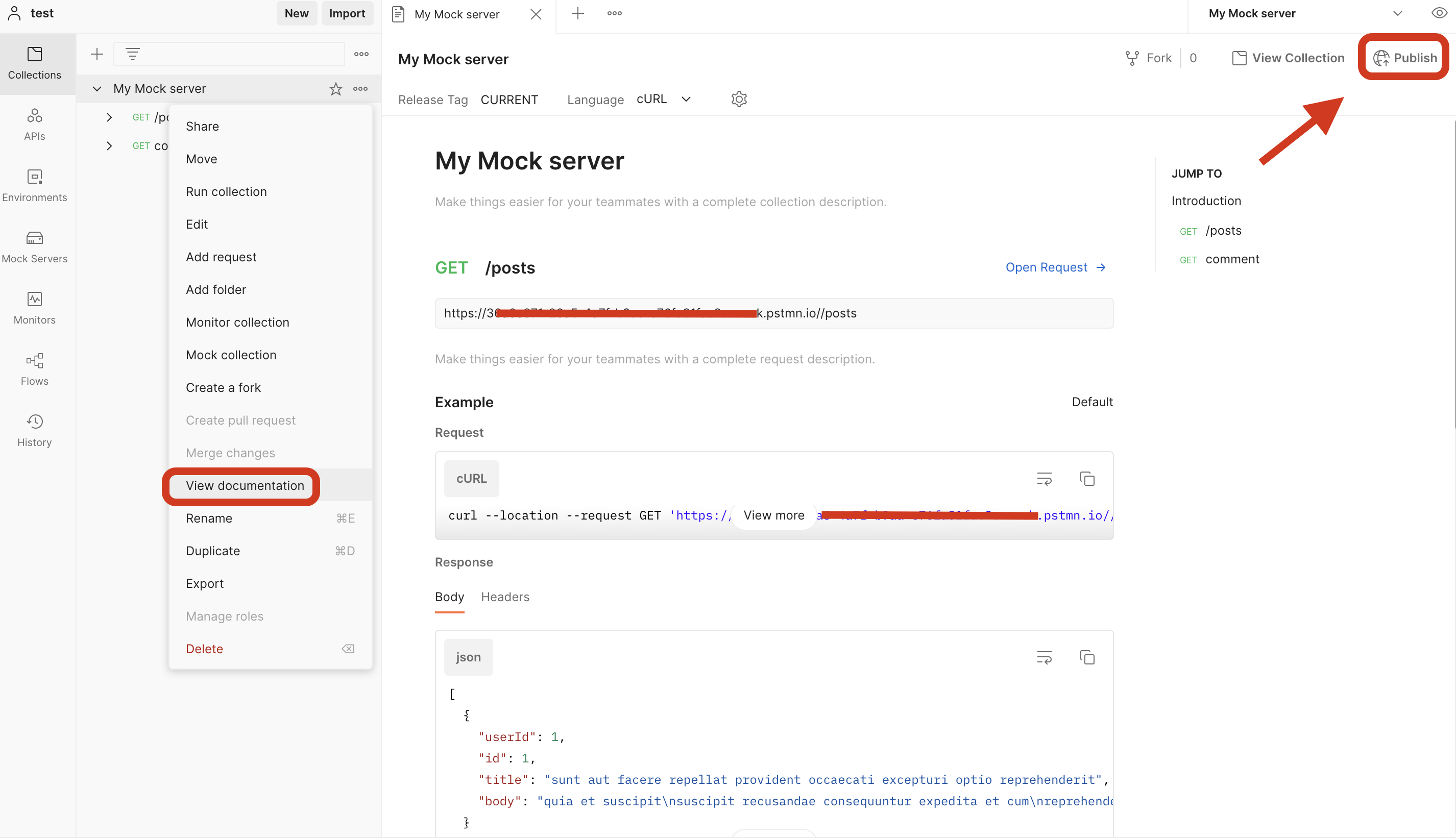Star the My Mock server collection

336,89
